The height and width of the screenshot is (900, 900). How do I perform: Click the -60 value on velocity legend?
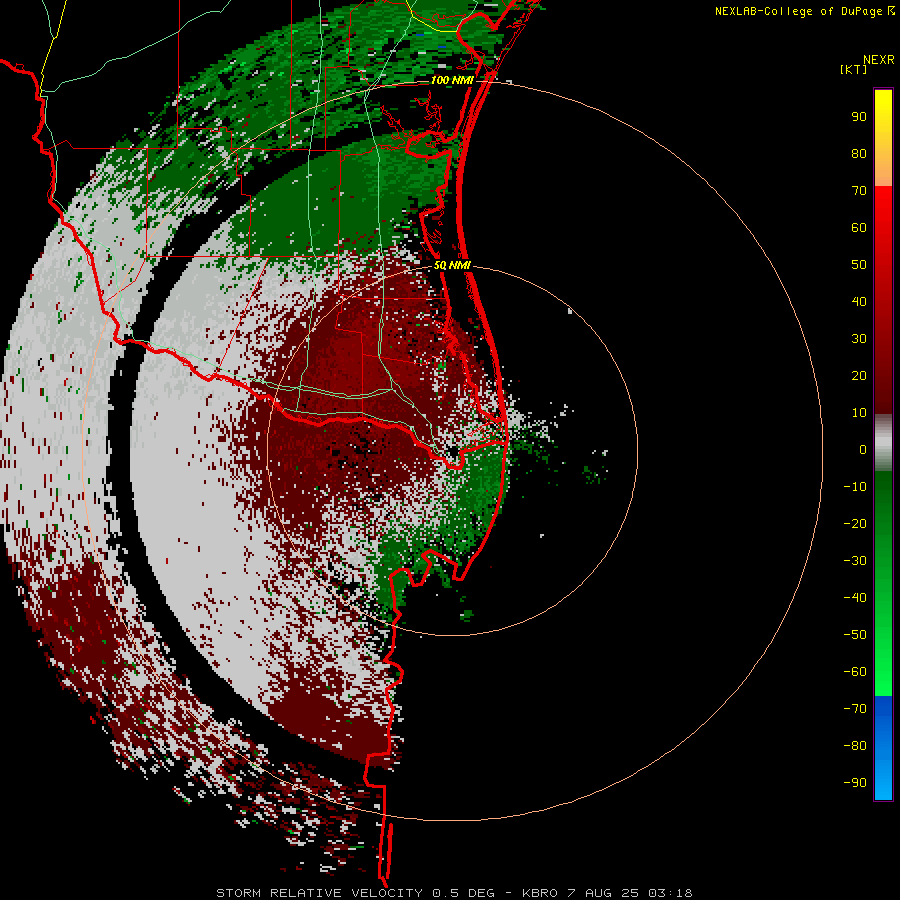pos(855,672)
